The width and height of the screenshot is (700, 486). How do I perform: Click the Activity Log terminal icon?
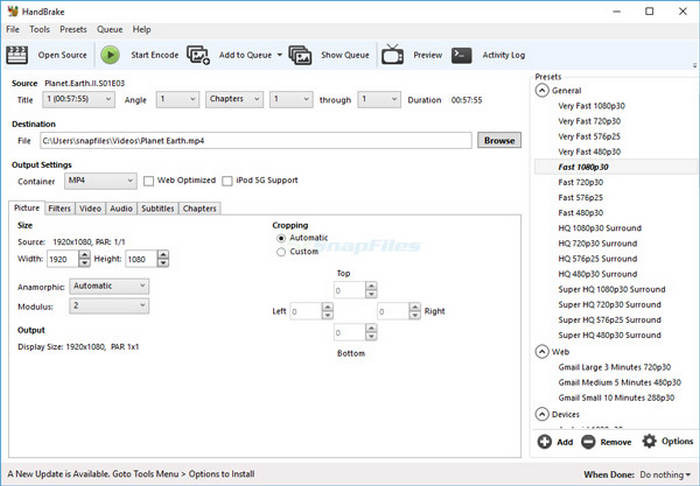(x=462, y=55)
